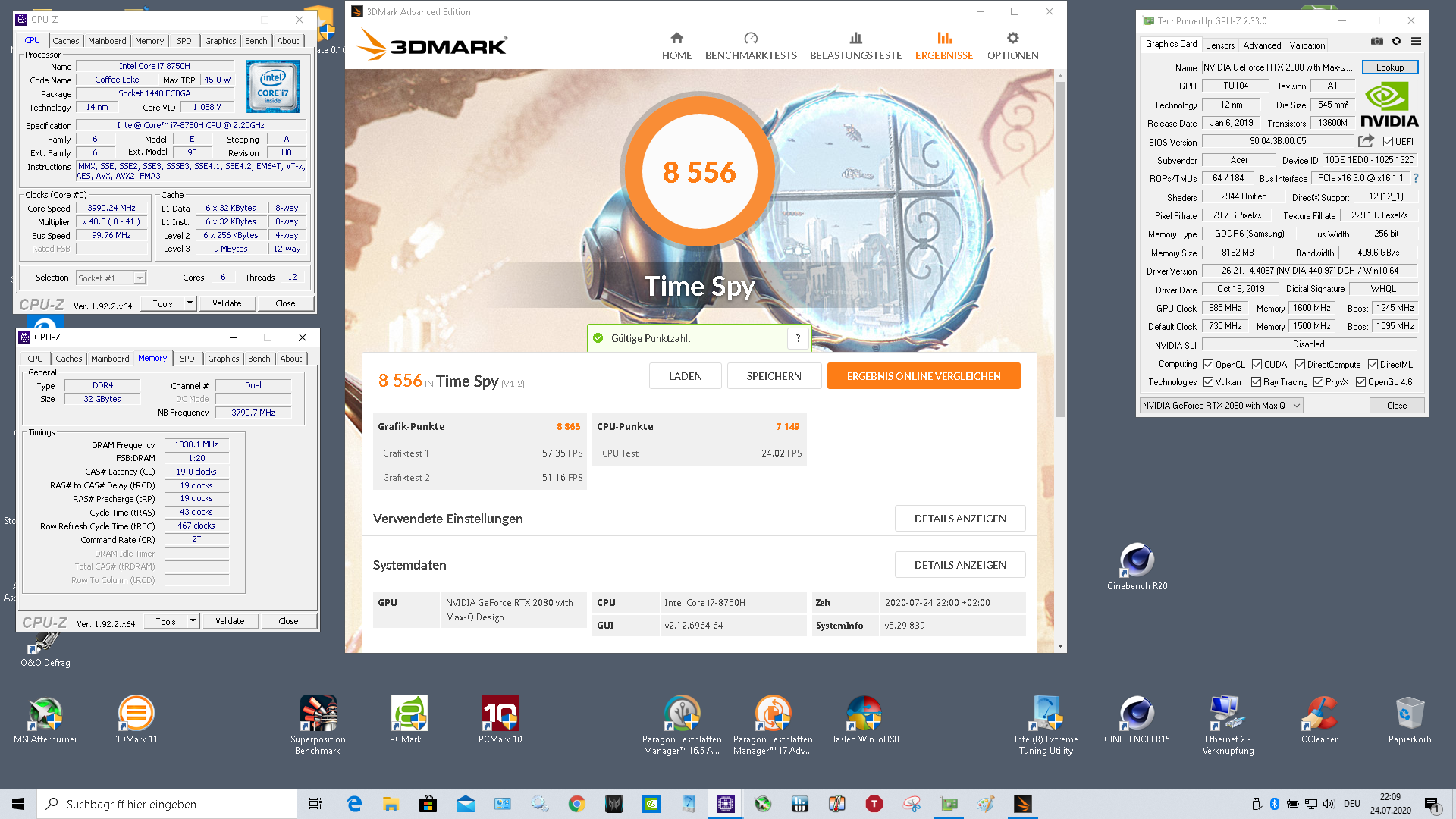
Task: Open CCleaner desktop shortcut
Action: (1319, 720)
